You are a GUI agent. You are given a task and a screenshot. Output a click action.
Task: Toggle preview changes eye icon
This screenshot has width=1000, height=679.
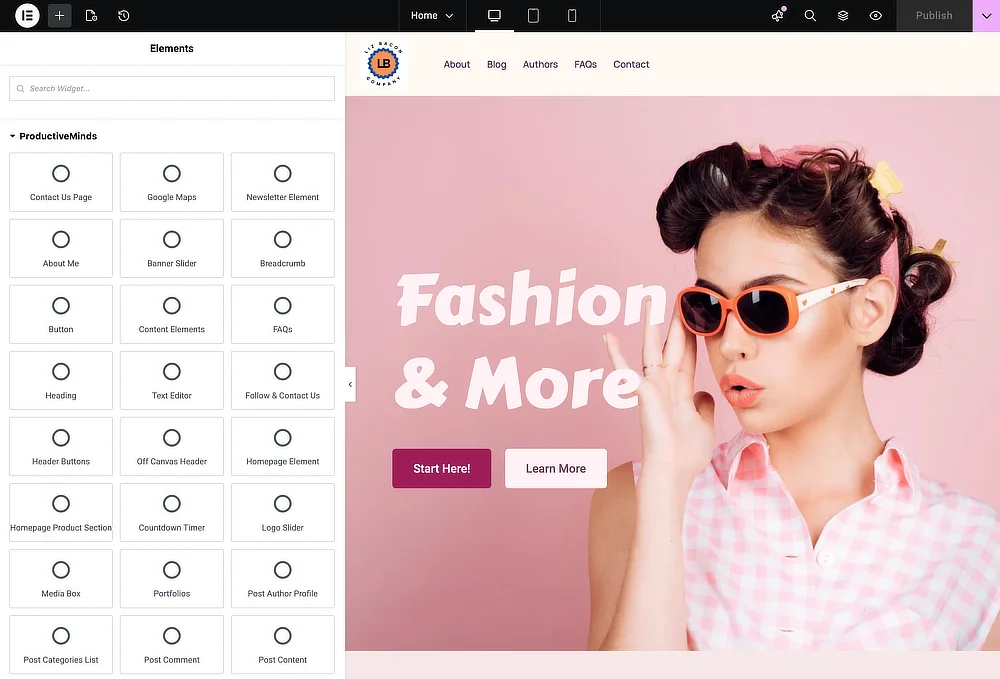pos(876,16)
